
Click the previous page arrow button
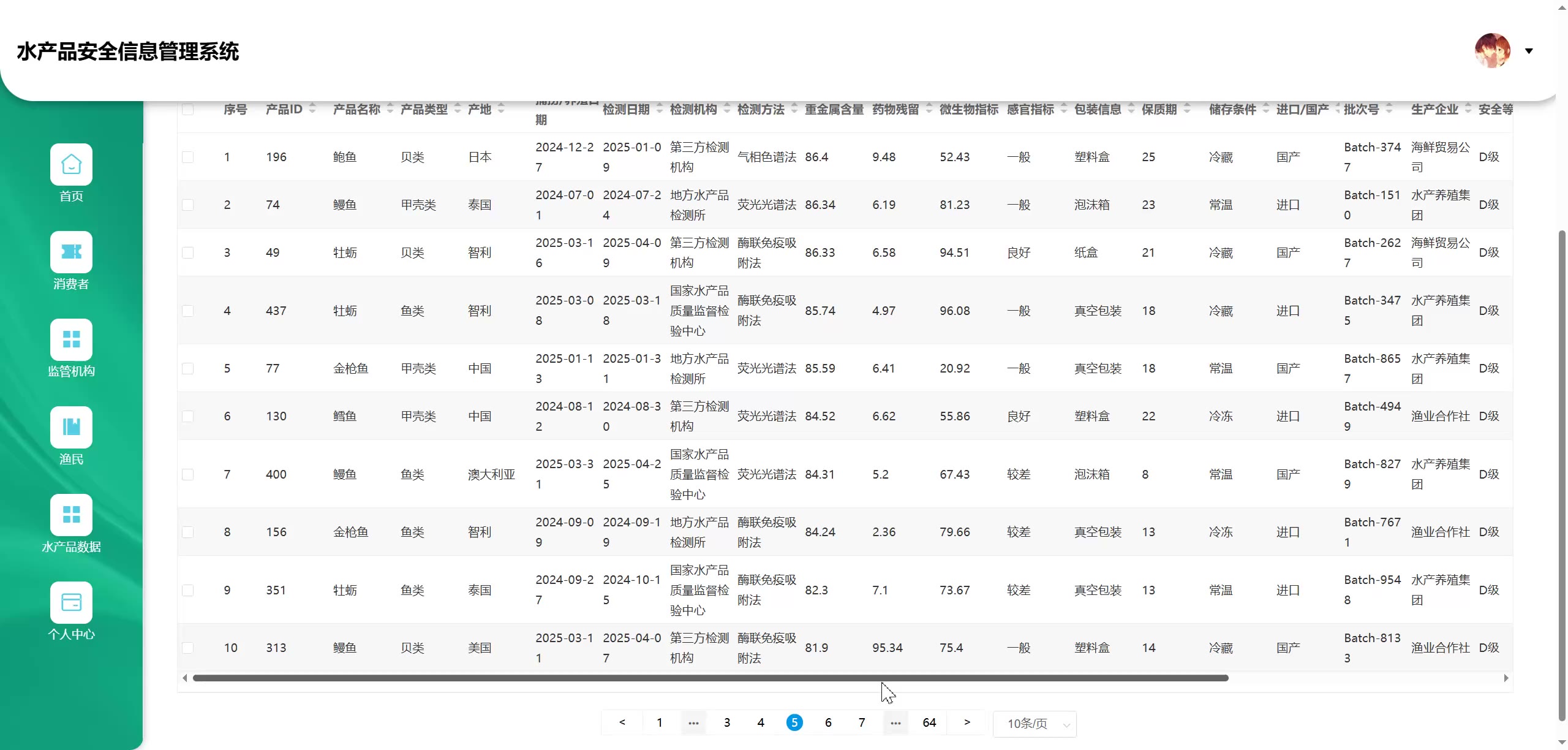click(x=622, y=723)
